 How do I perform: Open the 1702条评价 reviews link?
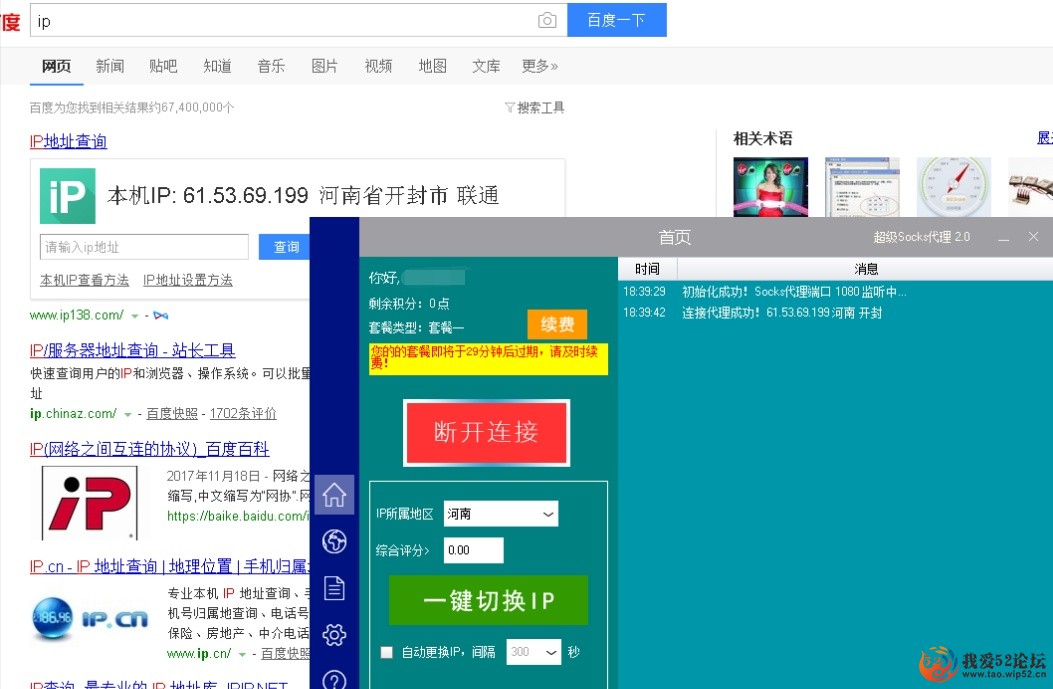tap(243, 414)
